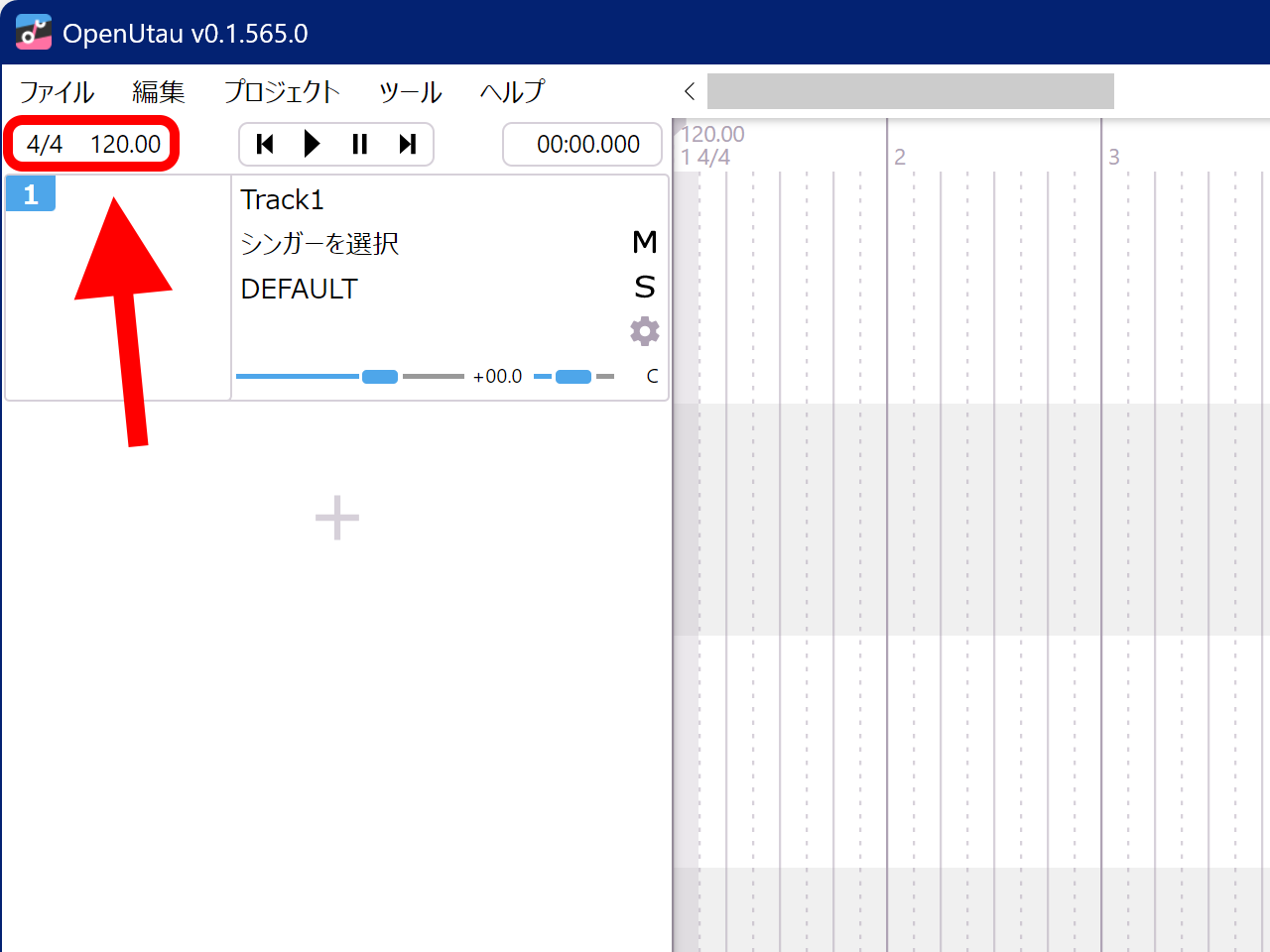Click the 120.00 tempo marker on timeline

[x=712, y=134]
